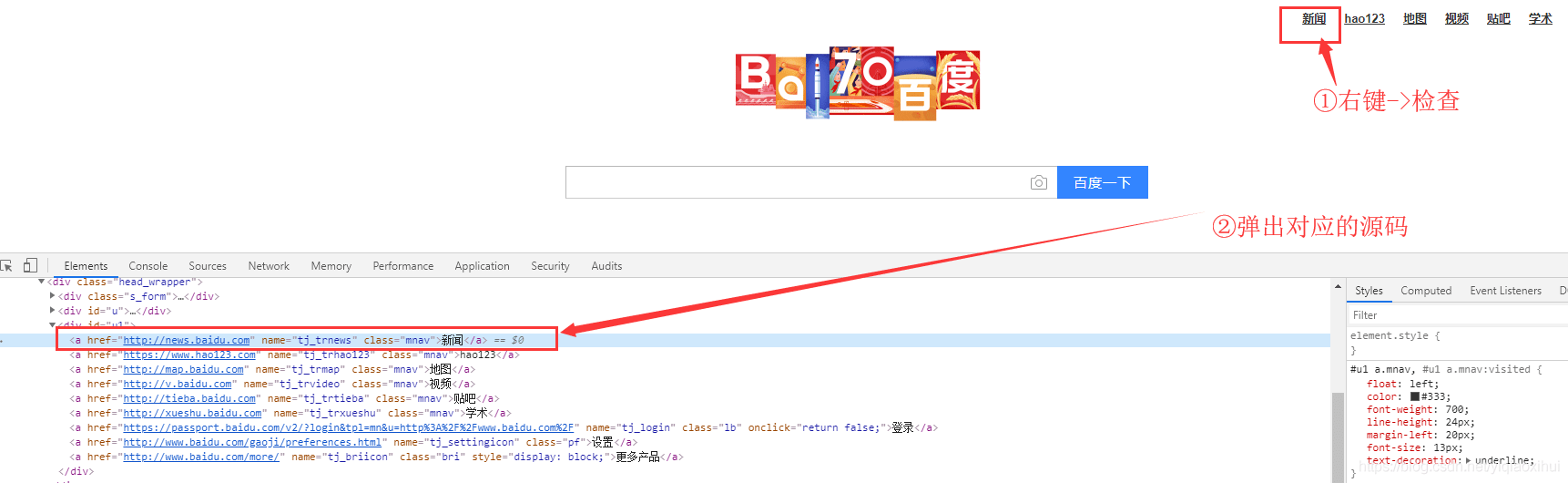Open the 地图 link in page header
1568x483 pixels.
pyautogui.click(x=1414, y=18)
